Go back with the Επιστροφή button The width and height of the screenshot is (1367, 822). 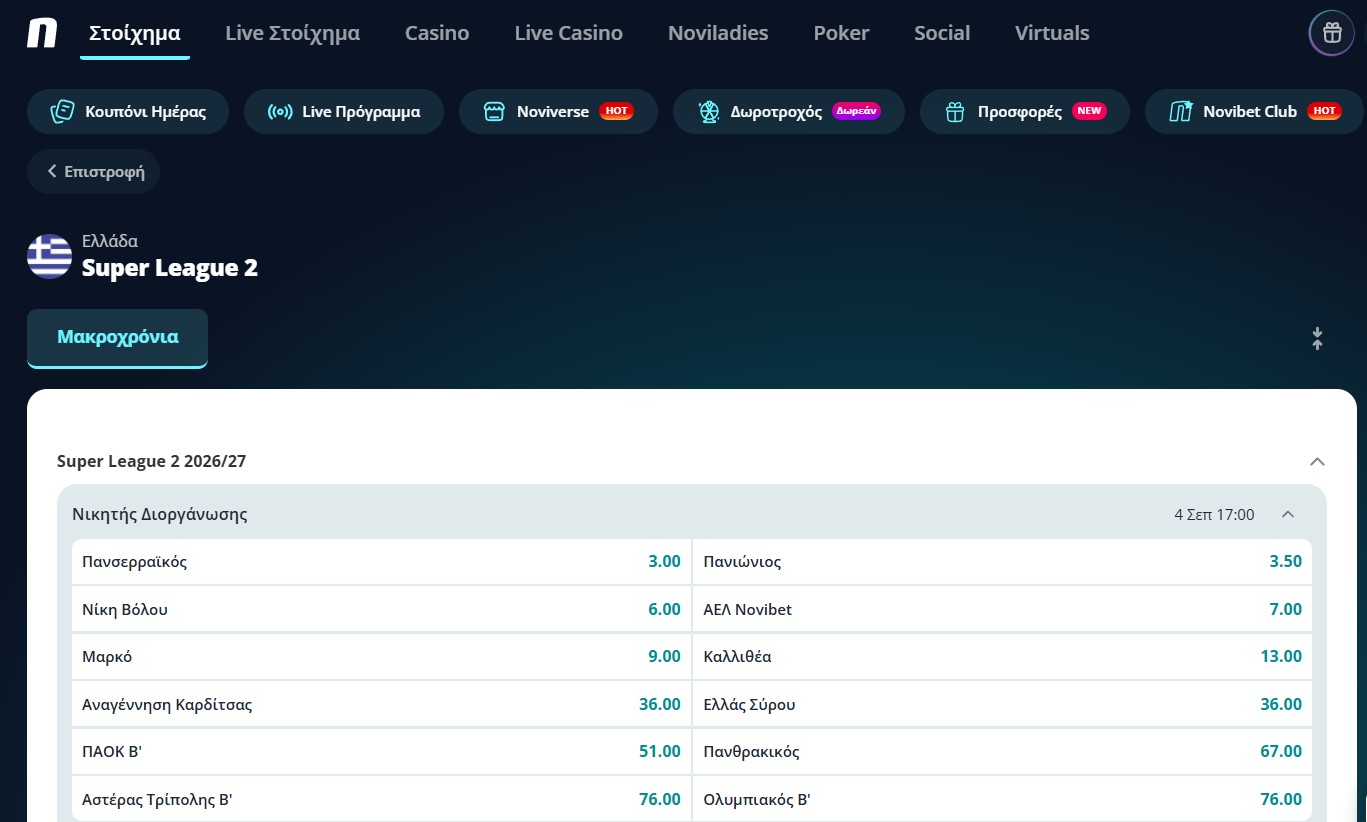click(93, 172)
